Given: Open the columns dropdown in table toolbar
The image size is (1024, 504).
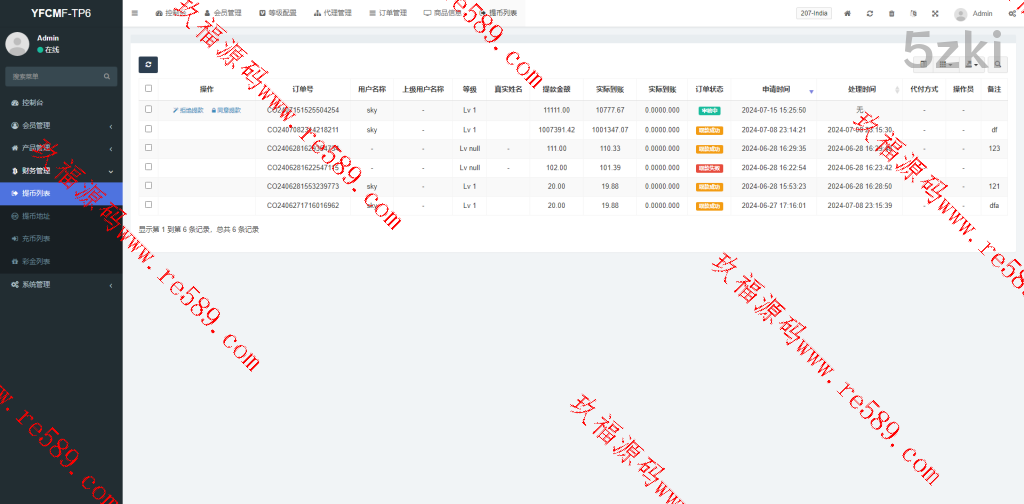Looking at the screenshot, I should (x=945, y=65).
